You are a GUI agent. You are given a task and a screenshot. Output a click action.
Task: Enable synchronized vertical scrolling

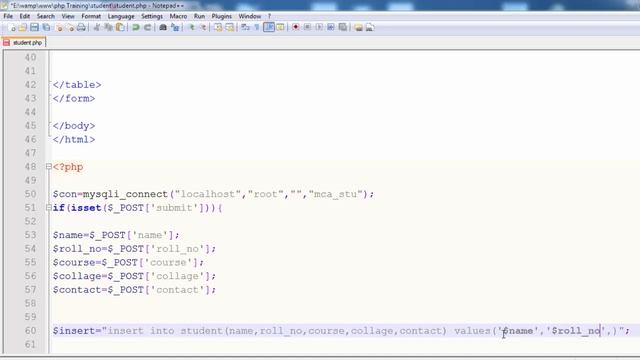click(218, 27)
